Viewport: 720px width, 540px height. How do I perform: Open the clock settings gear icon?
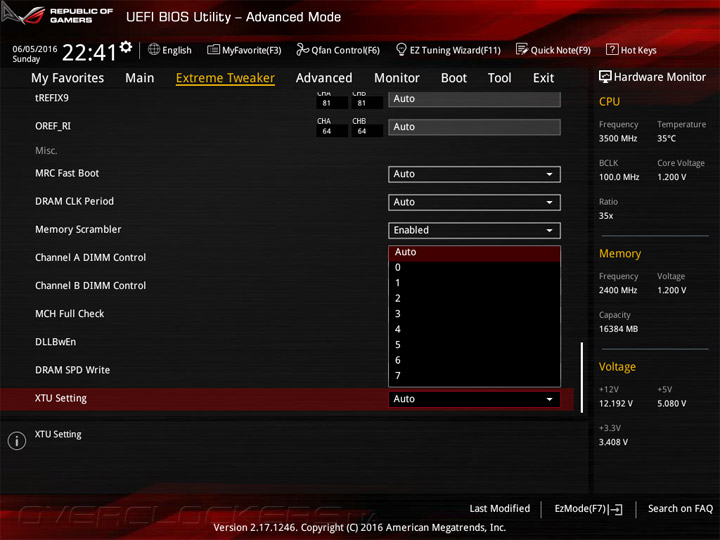pos(125,47)
